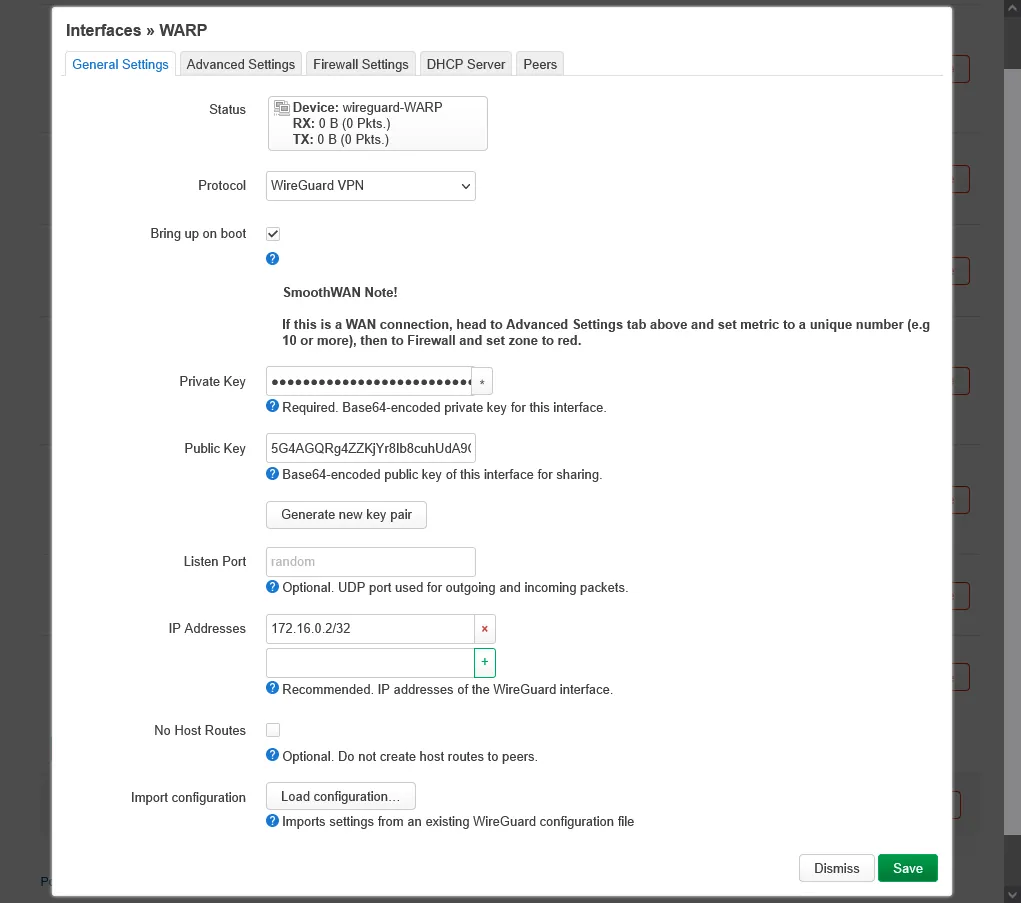
Task: Save the WARP interface settings
Action: tap(908, 868)
